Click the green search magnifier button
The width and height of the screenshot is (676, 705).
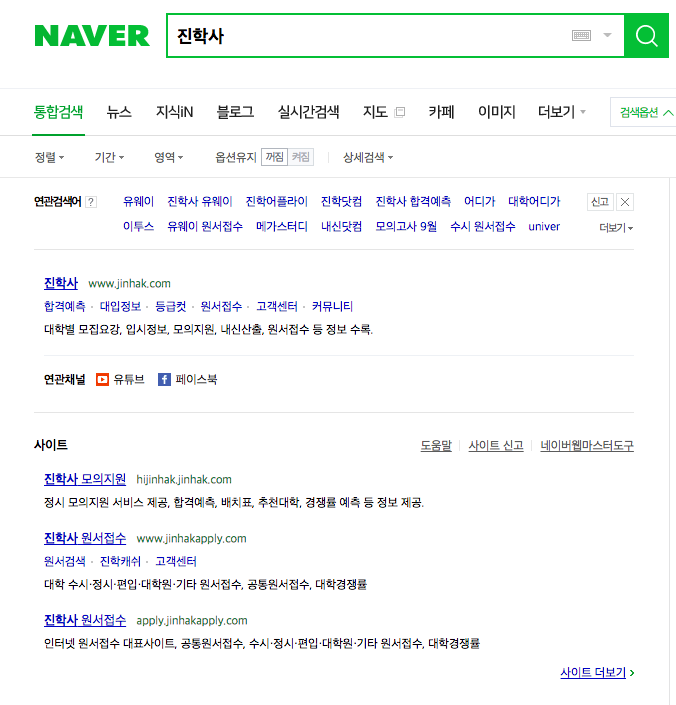[646, 36]
